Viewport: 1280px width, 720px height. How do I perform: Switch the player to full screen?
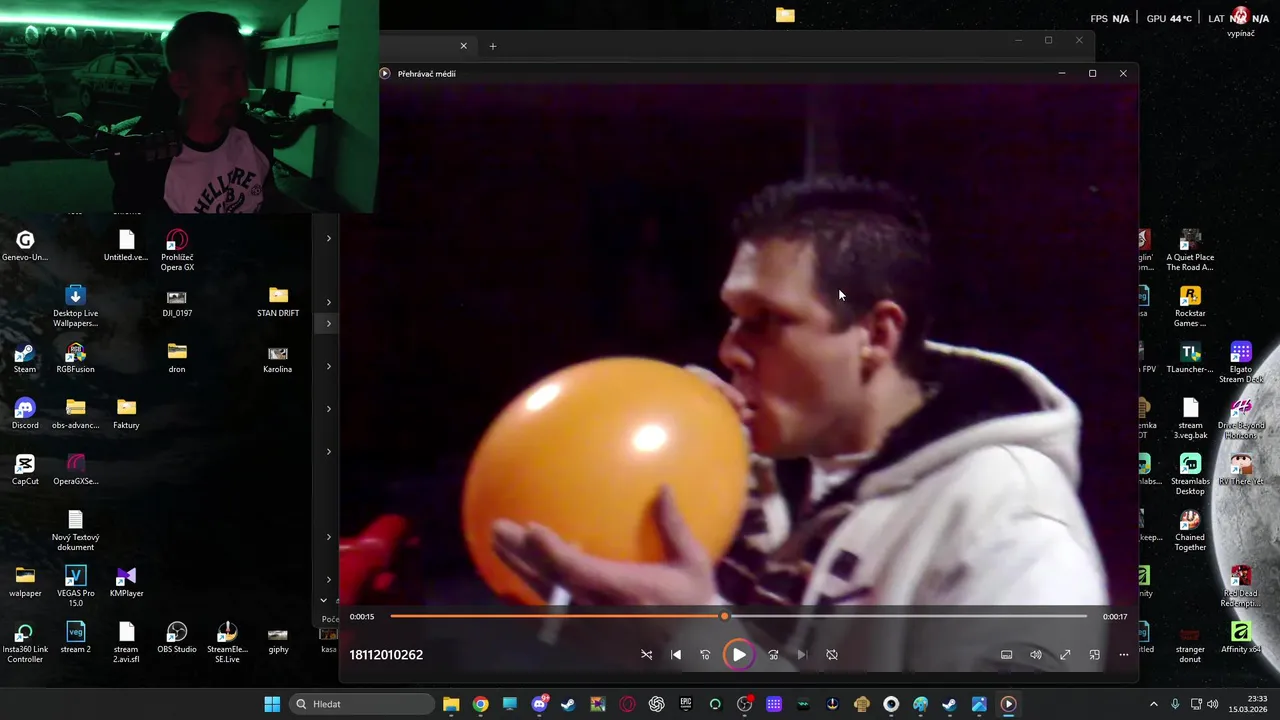click(x=1065, y=655)
